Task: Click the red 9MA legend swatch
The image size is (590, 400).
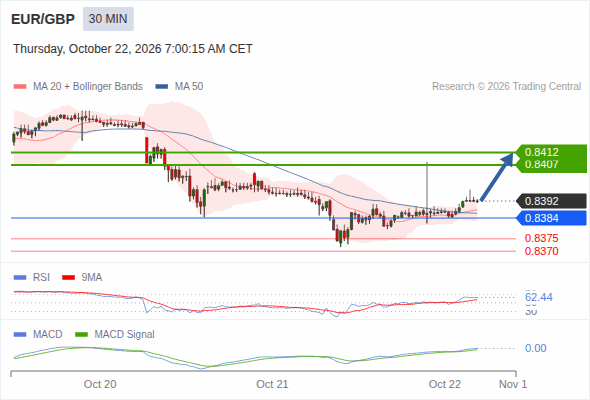Action: click(x=68, y=278)
